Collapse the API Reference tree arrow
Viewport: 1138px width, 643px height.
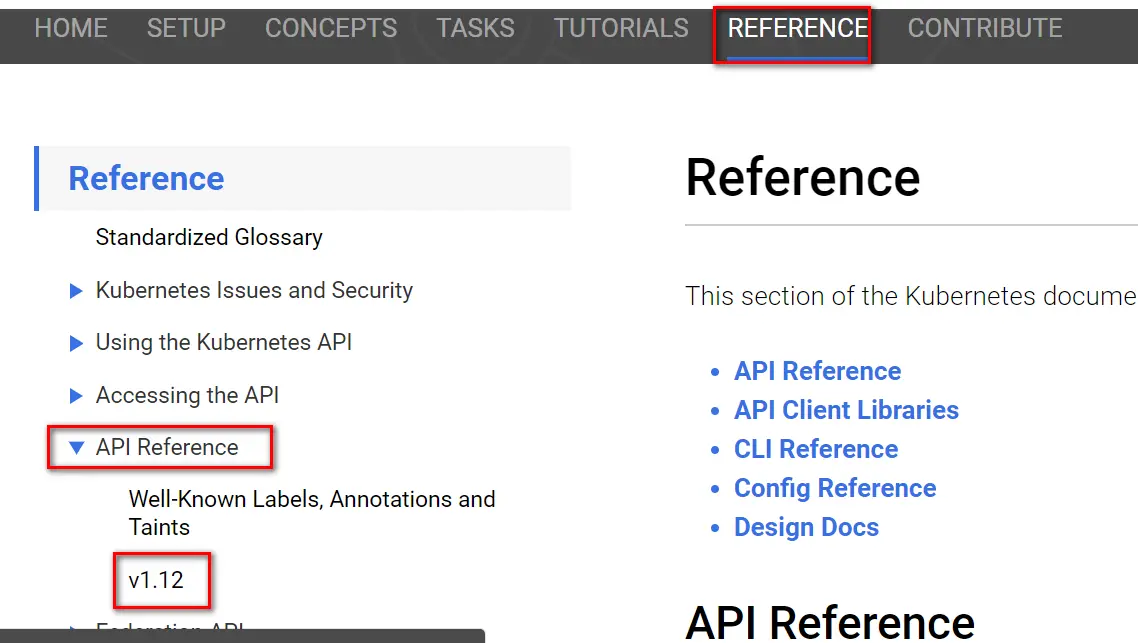tap(76, 448)
